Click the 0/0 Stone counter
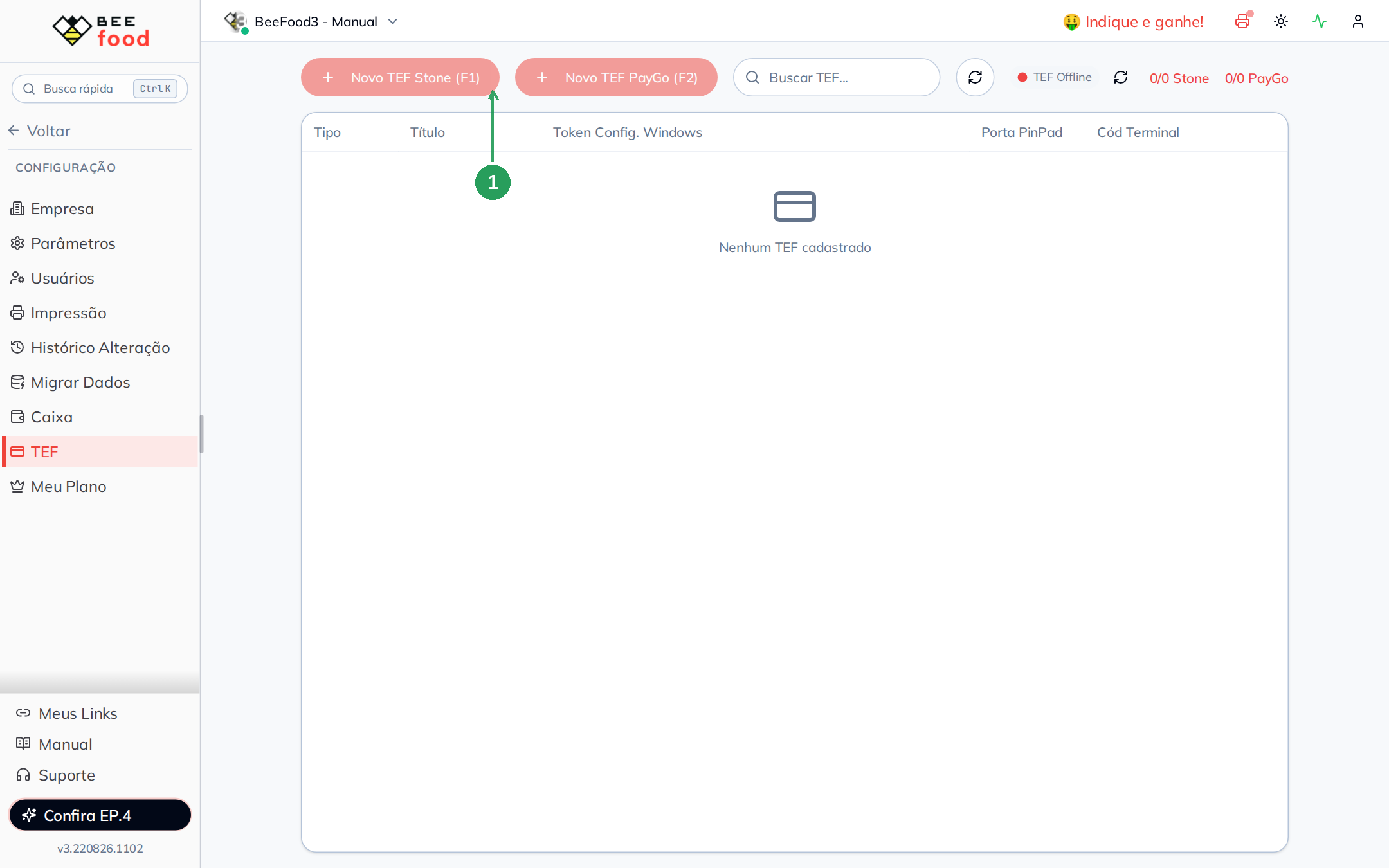 pos(1179,78)
